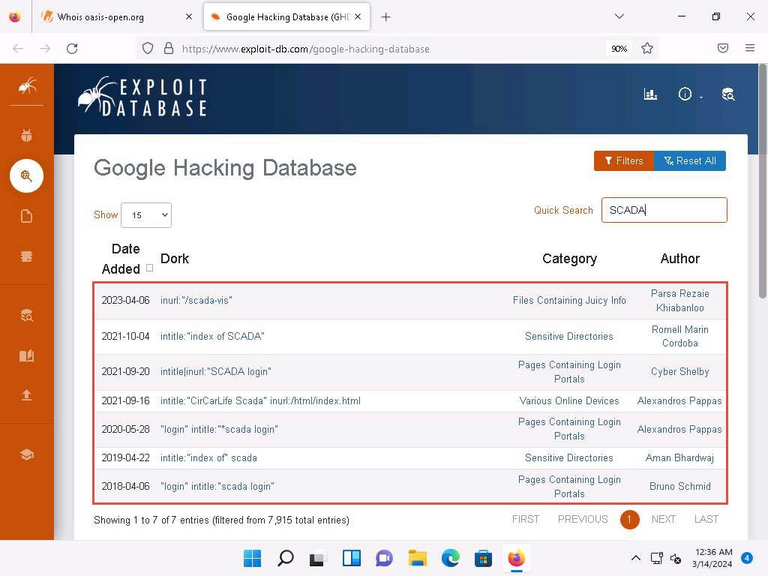Open the CirCarLife Scada dork
Image resolution: width=768 pixels, height=576 pixels.
(260, 401)
